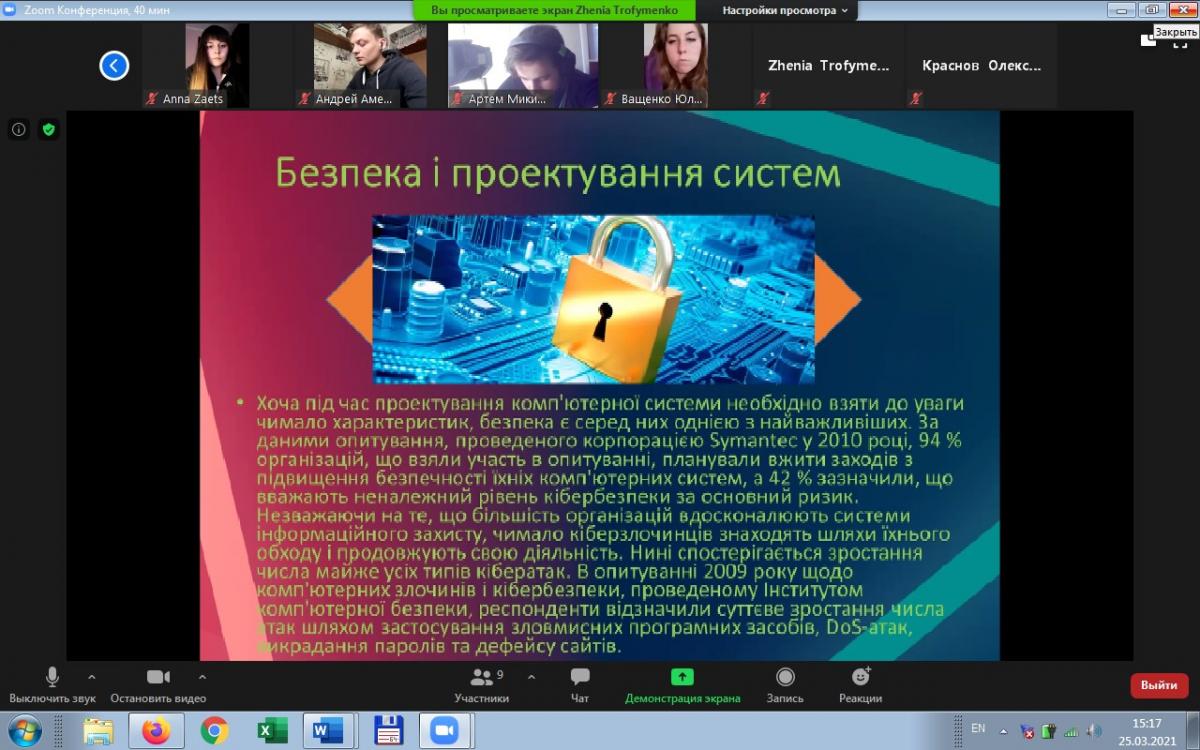Click previous participants arrow in video strip
1200x750 pixels.
click(x=114, y=66)
